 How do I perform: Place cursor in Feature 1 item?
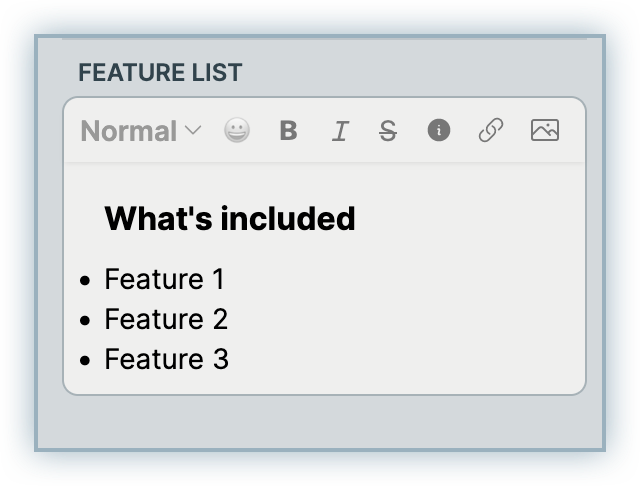pyautogui.click(x=164, y=279)
